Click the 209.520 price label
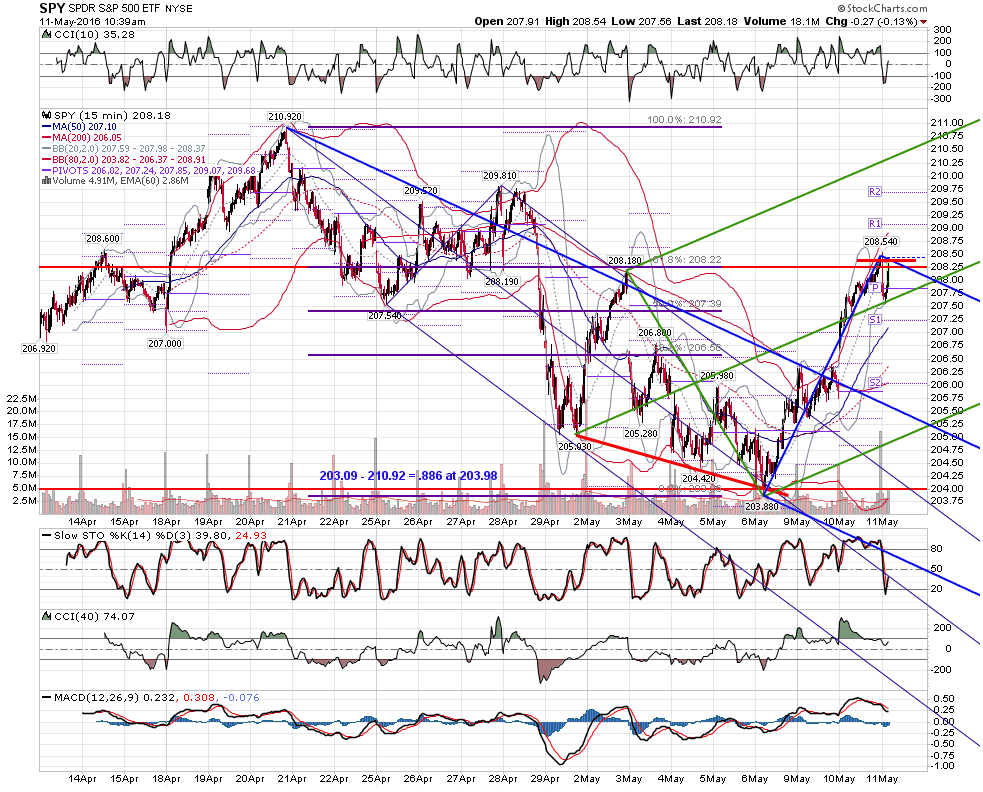The width and height of the screenshot is (983, 792). click(x=421, y=191)
